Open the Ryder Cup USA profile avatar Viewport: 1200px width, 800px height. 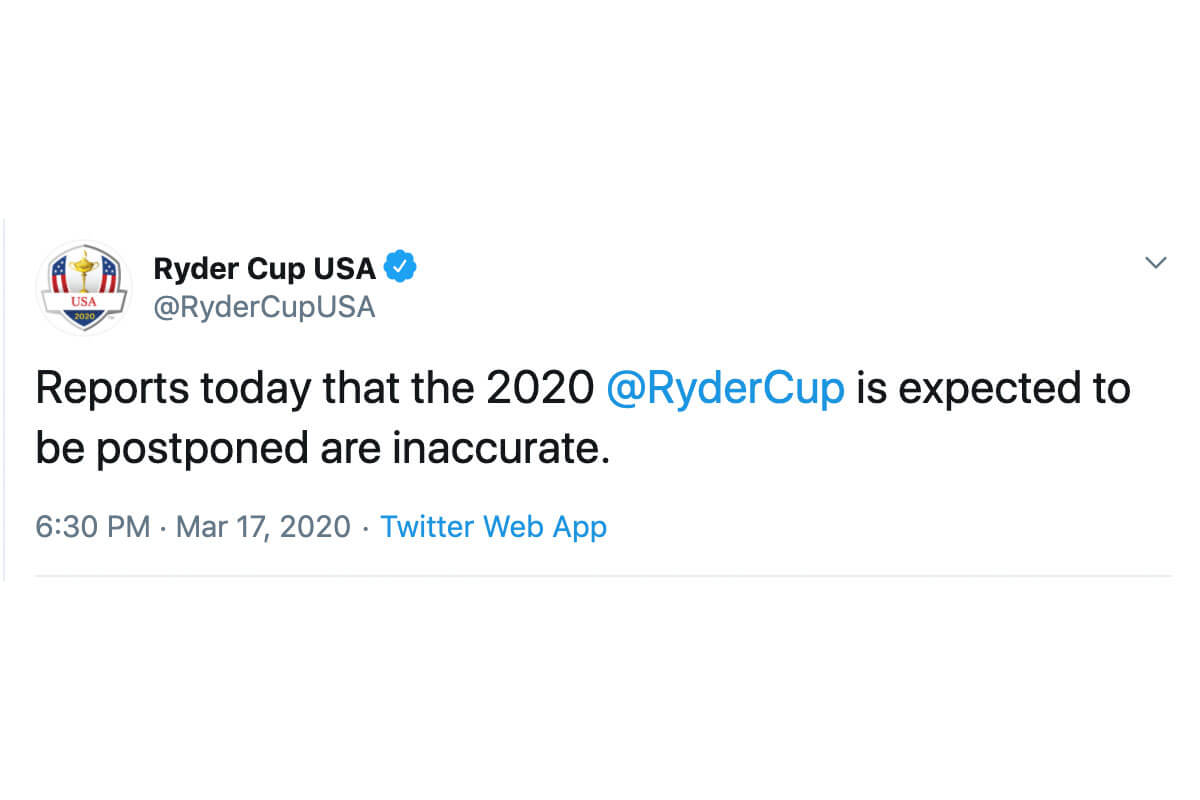[85, 285]
